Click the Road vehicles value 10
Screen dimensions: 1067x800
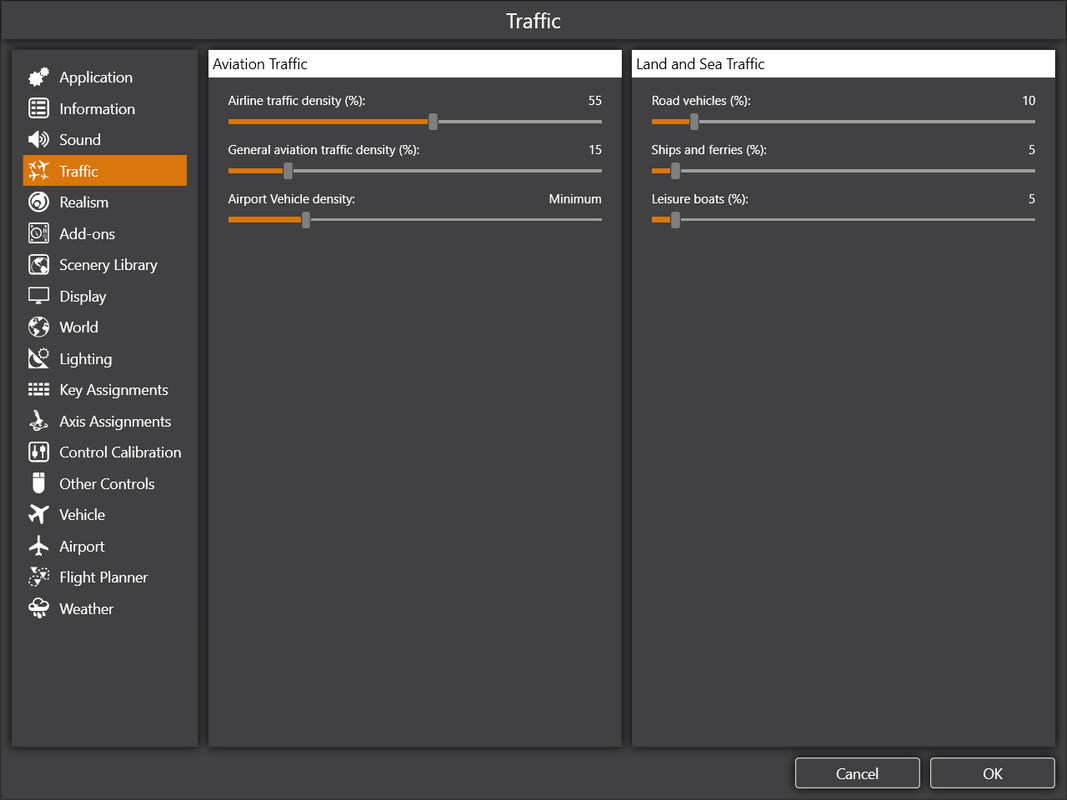click(x=1028, y=101)
